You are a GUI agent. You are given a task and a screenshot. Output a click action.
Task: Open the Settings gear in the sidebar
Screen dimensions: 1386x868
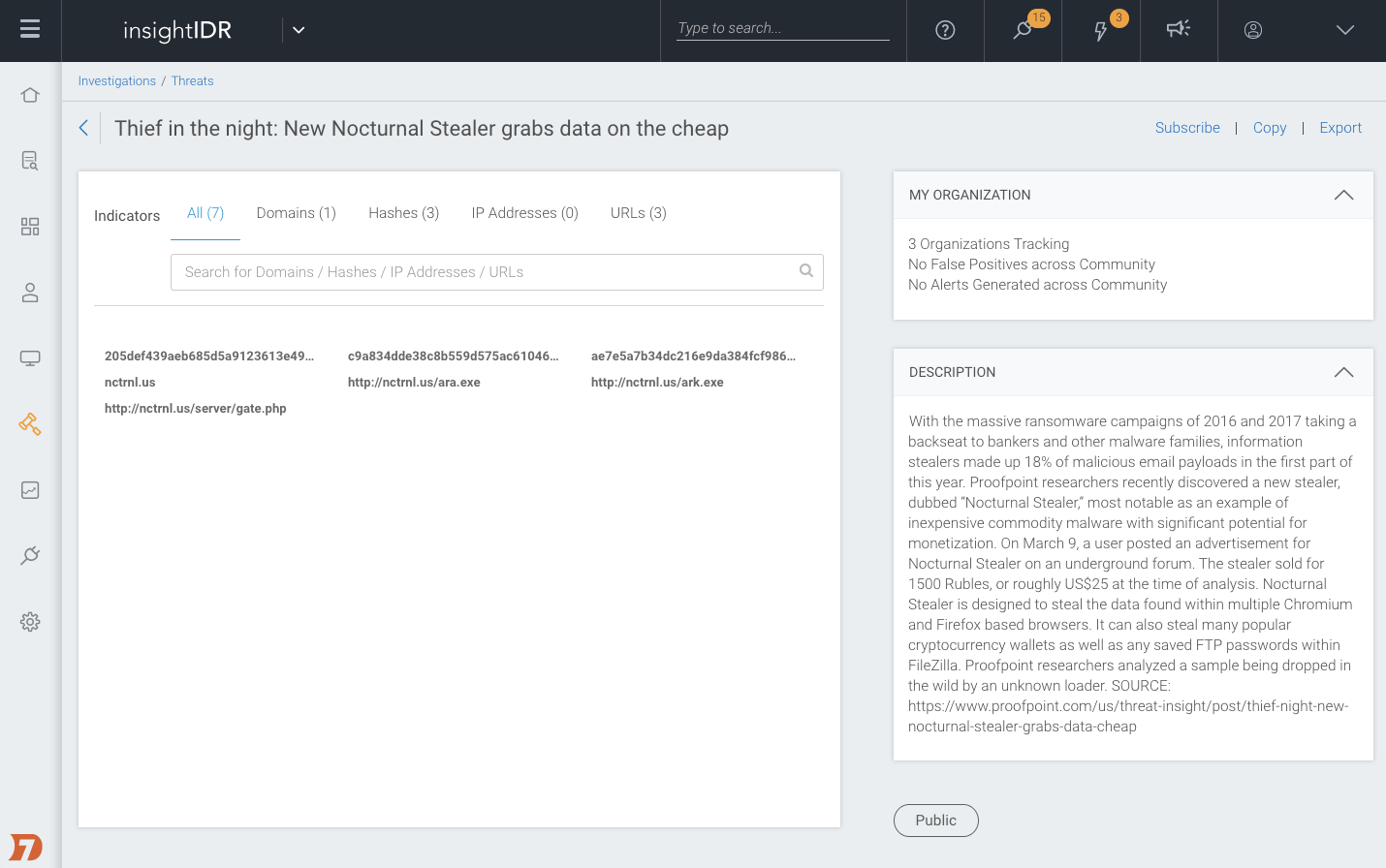point(30,622)
